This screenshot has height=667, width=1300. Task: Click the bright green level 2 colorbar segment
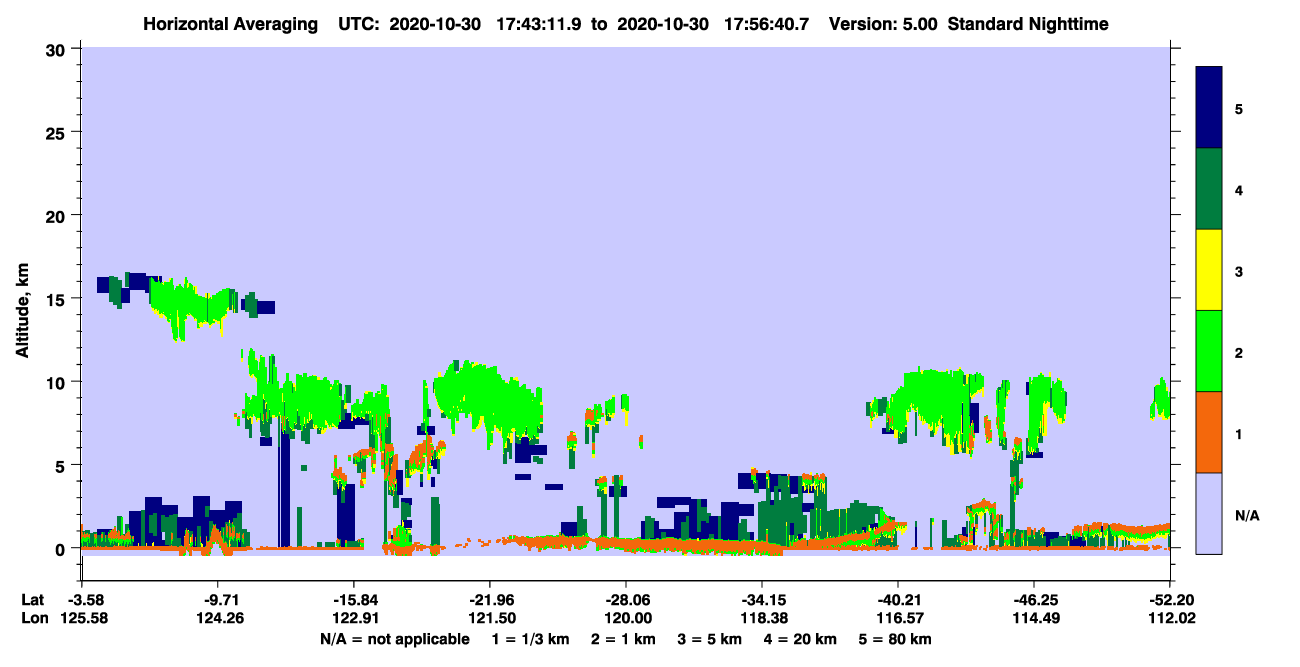[1209, 351]
